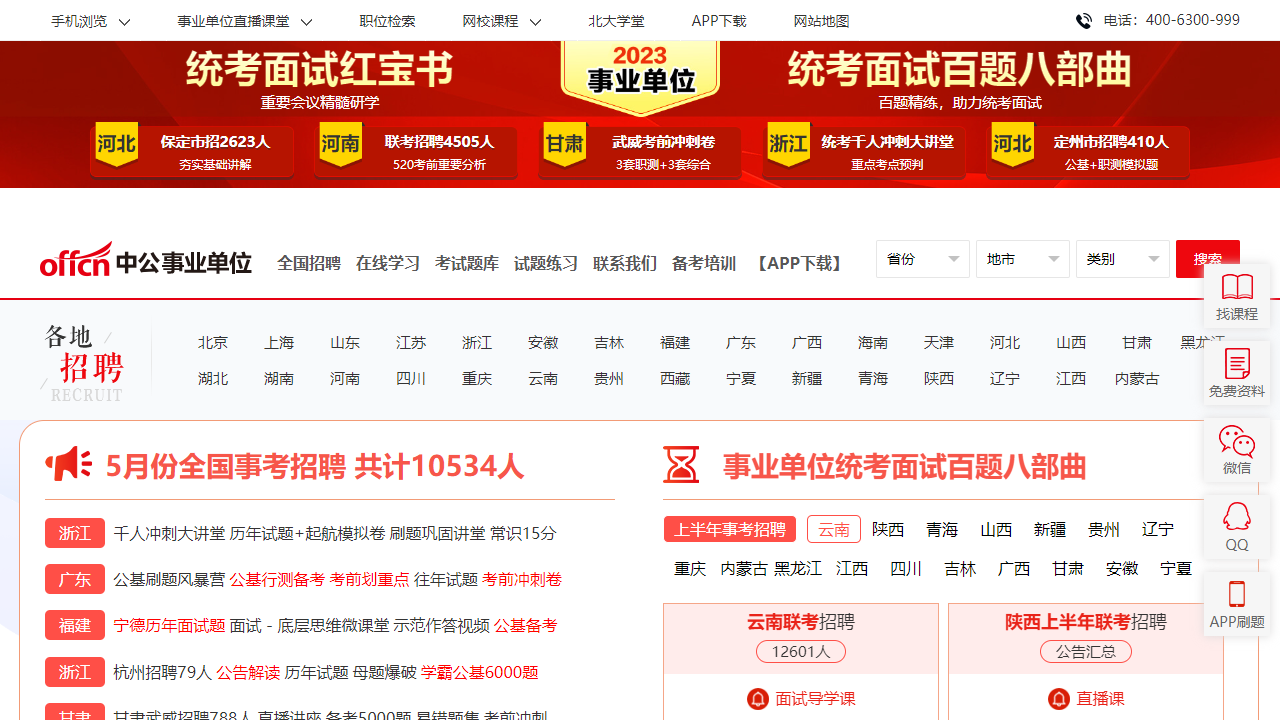Click the bell icon next to 面试导学课

(757, 699)
